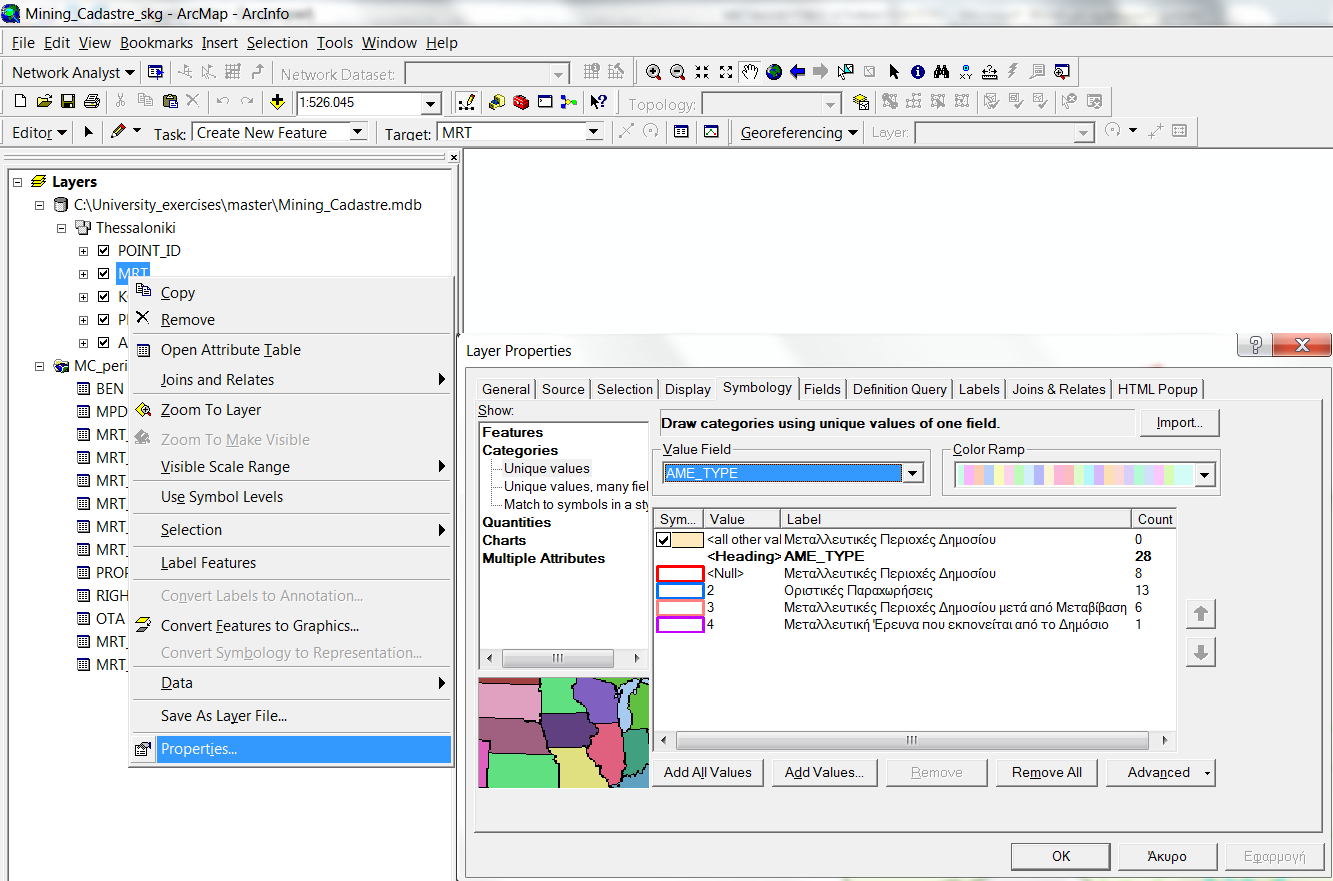
Task: Select the Edit tool arrow
Action: [88, 132]
